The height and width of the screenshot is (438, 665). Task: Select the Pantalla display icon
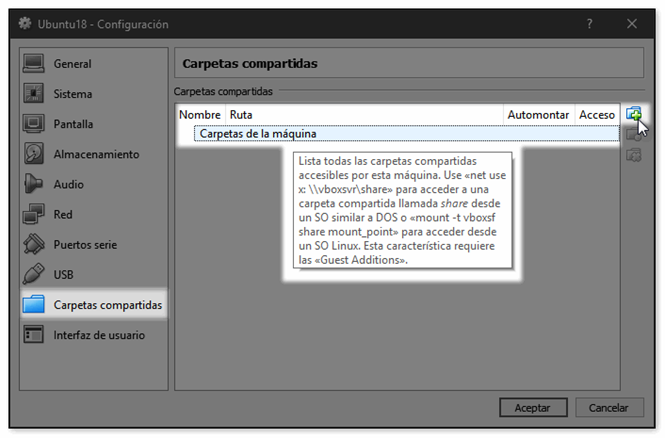pyautogui.click(x=34, y=124)
